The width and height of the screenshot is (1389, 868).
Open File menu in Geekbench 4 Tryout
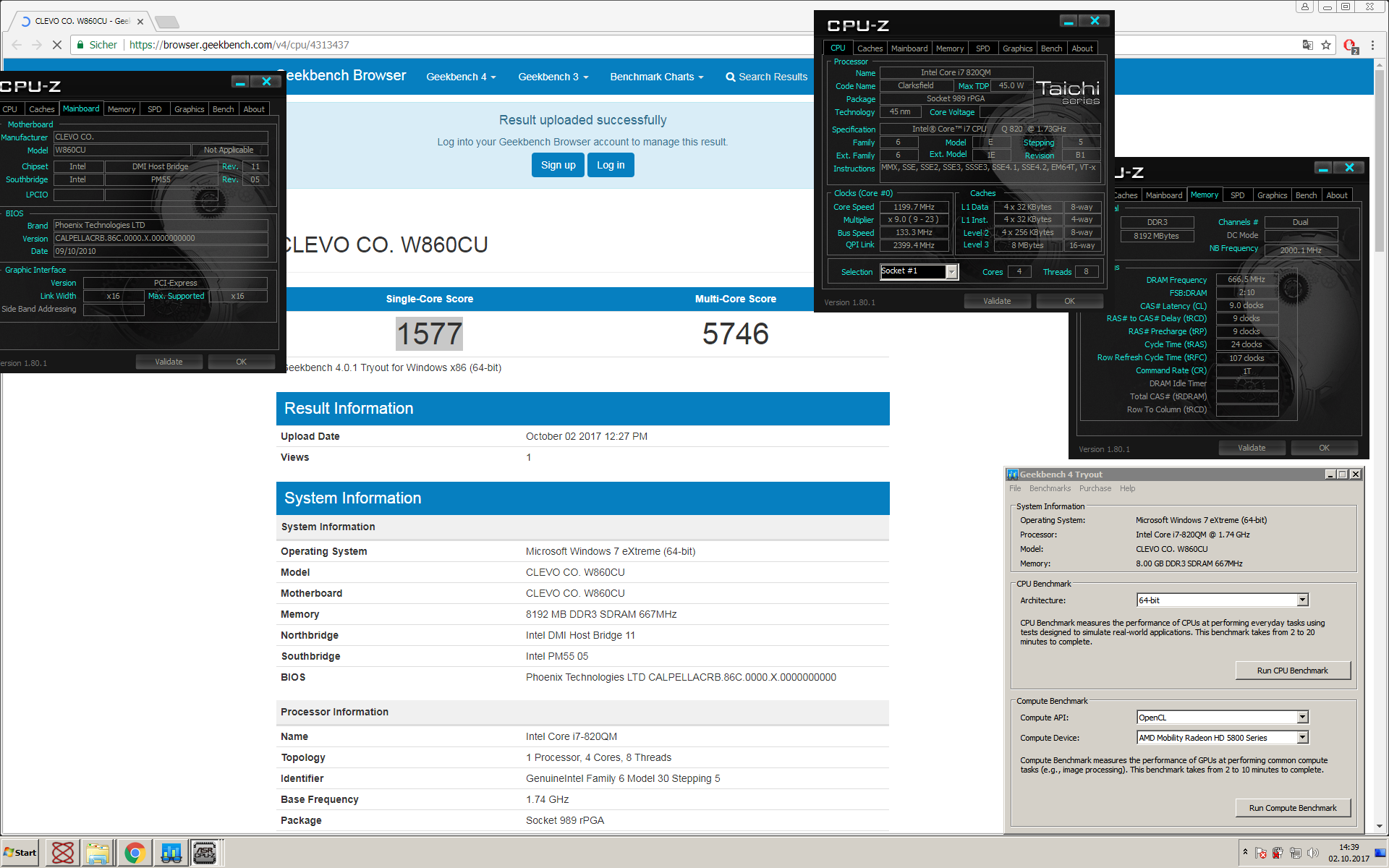(1015, 489)
